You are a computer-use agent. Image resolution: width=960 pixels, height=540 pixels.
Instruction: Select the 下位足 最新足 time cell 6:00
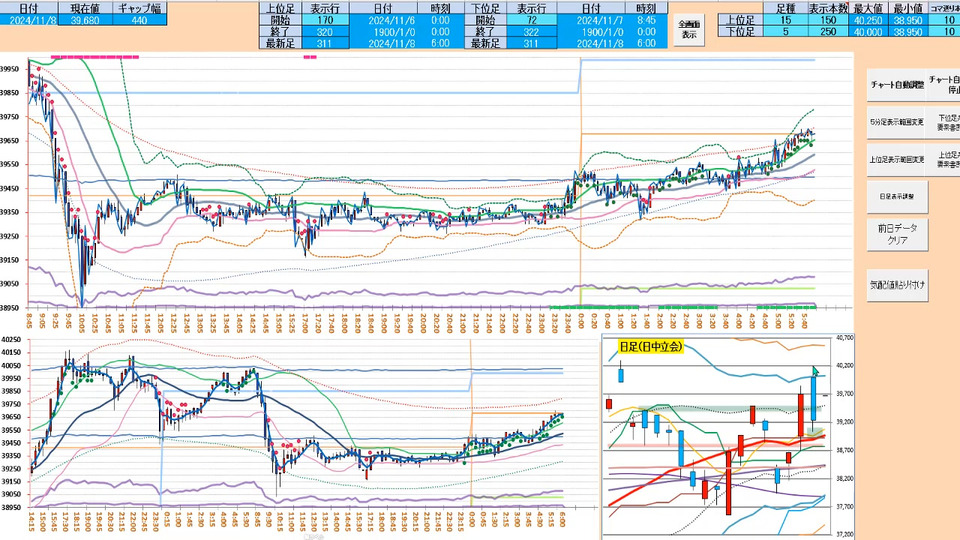pyautogui.click(x=647, y=43)
